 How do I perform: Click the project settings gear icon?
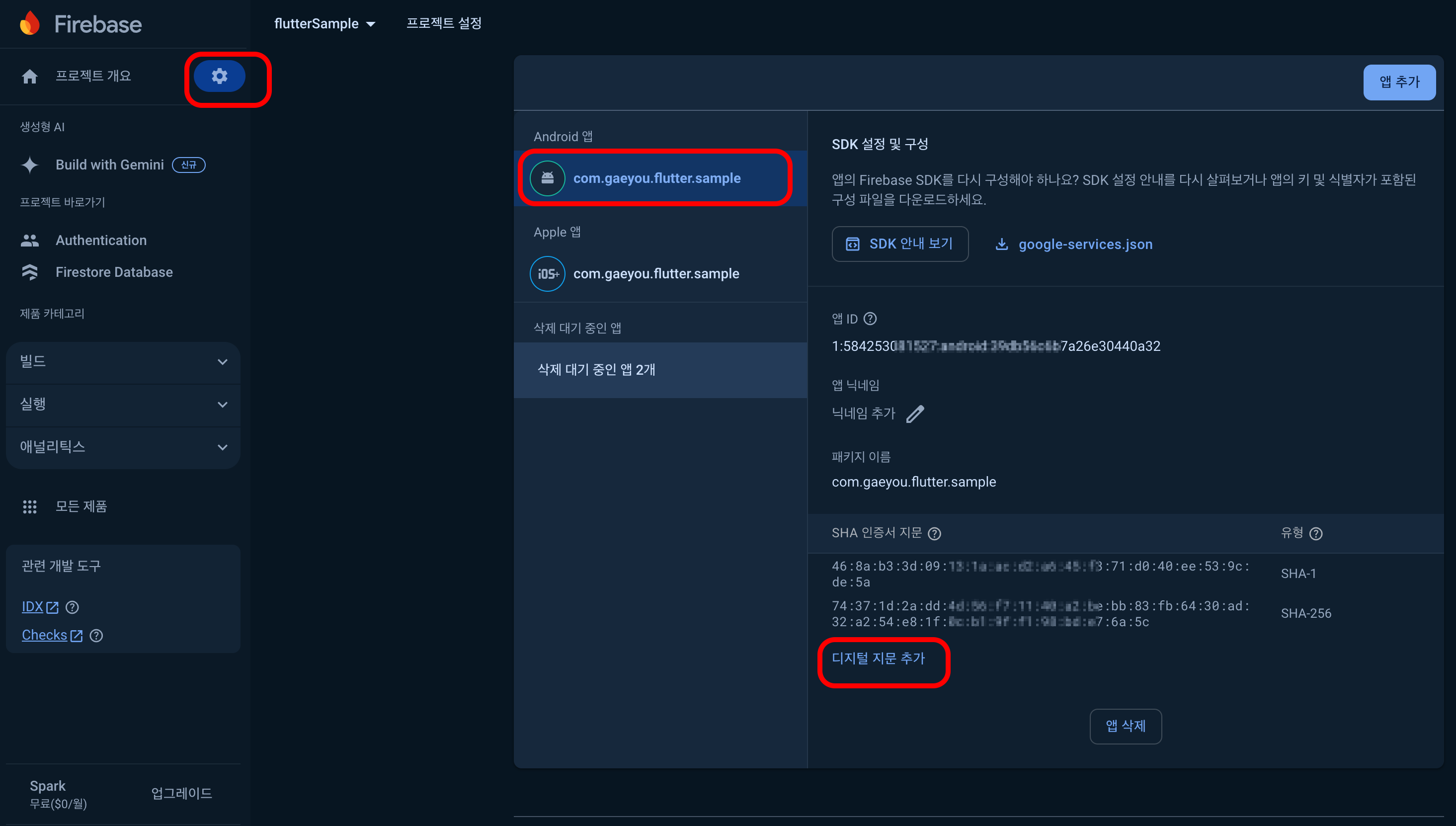point(220,76)
